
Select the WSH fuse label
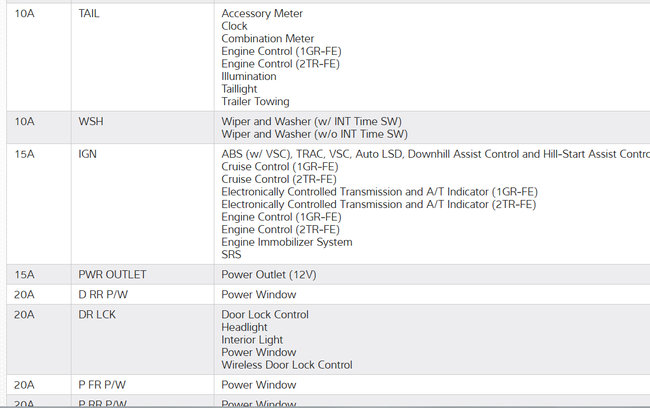pos(91,122)
